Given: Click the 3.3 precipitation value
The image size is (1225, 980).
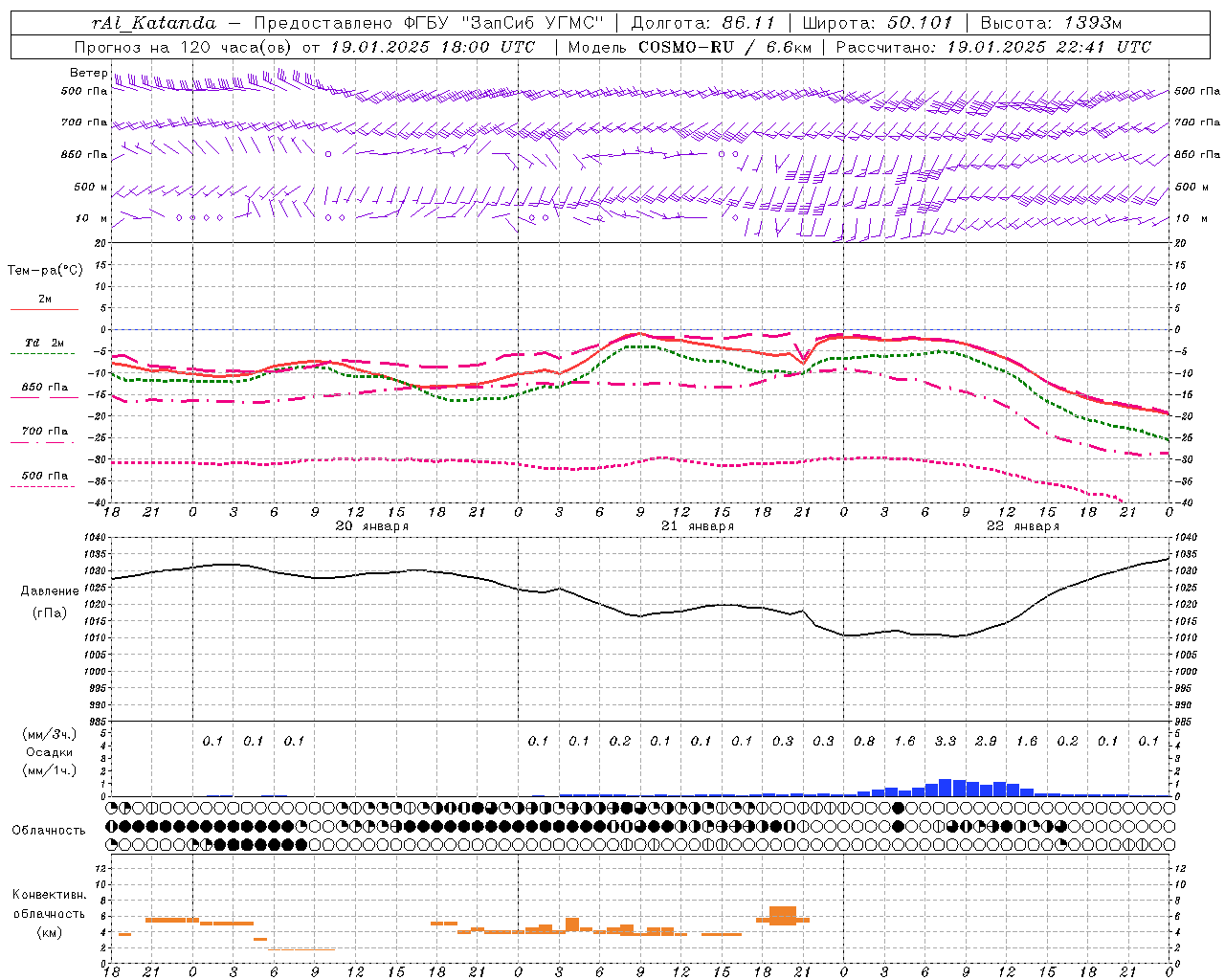Looking at the screenshot, I should (946, 742).
